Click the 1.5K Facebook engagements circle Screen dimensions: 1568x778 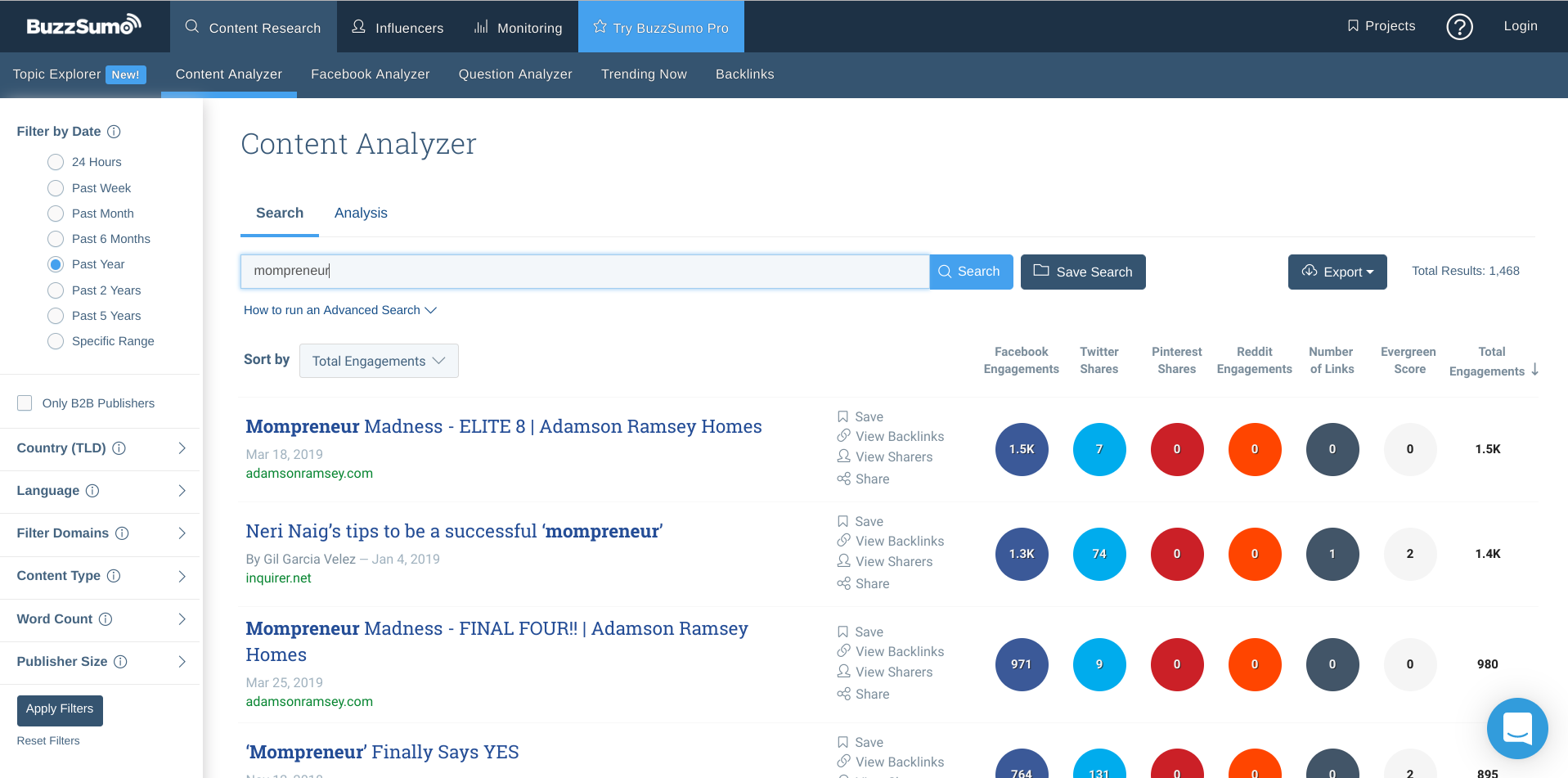(1022, 449)
